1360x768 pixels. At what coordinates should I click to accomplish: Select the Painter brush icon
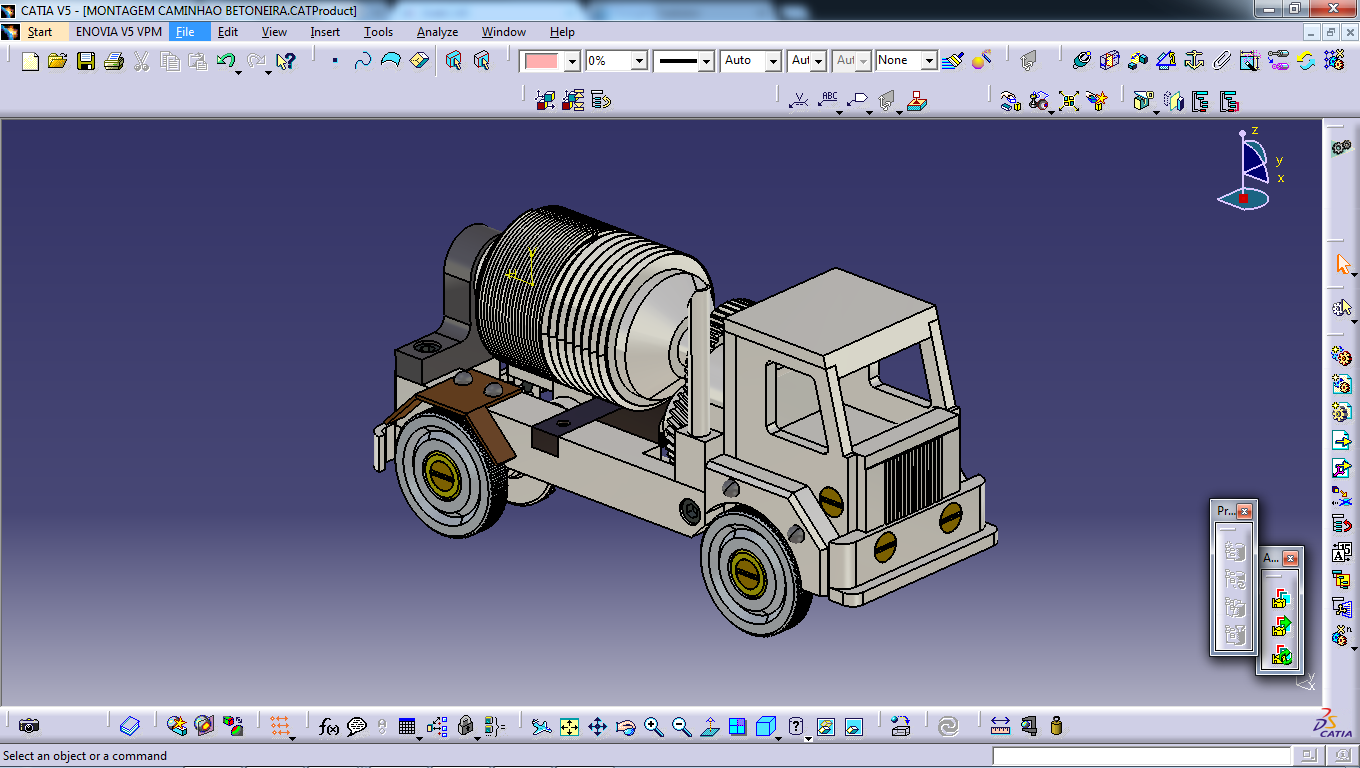point(952,61)
